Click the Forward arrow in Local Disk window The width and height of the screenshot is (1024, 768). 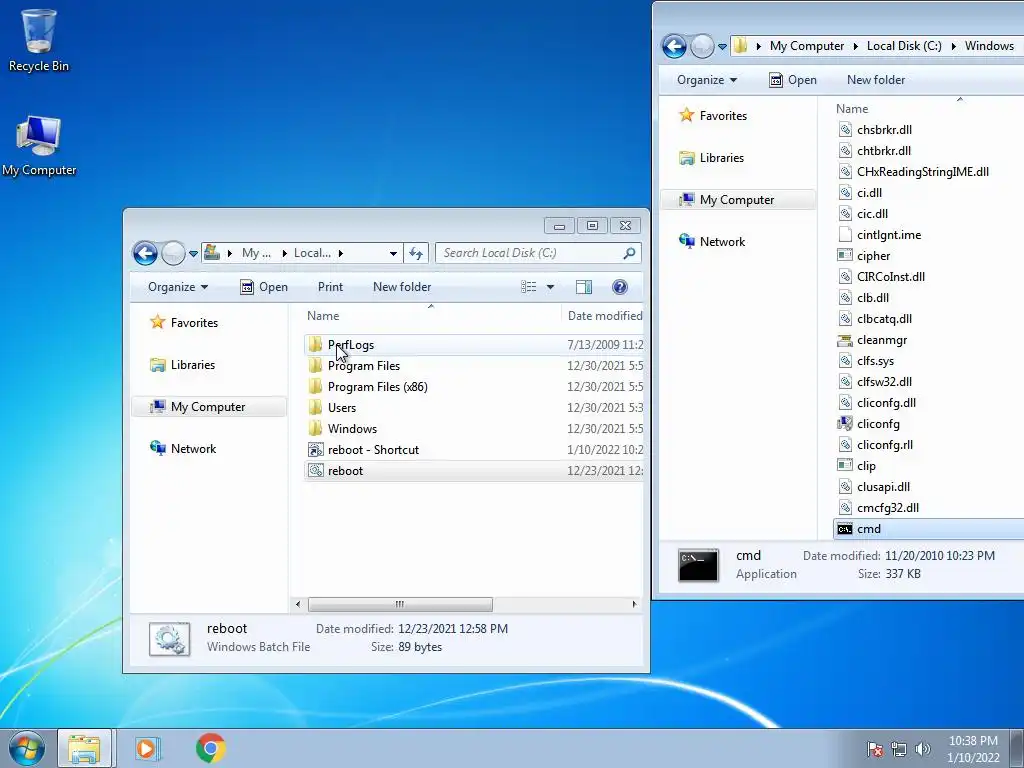[173, 253]
